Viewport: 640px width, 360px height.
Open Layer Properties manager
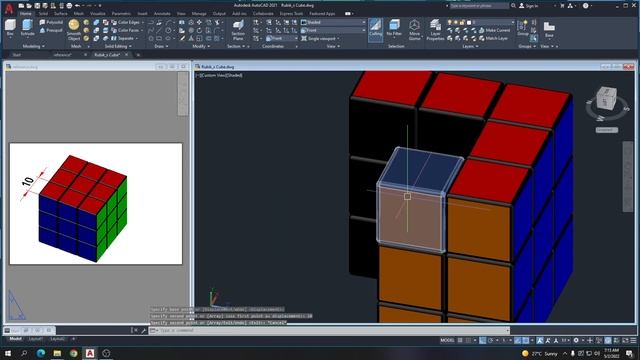coord(436,30)
